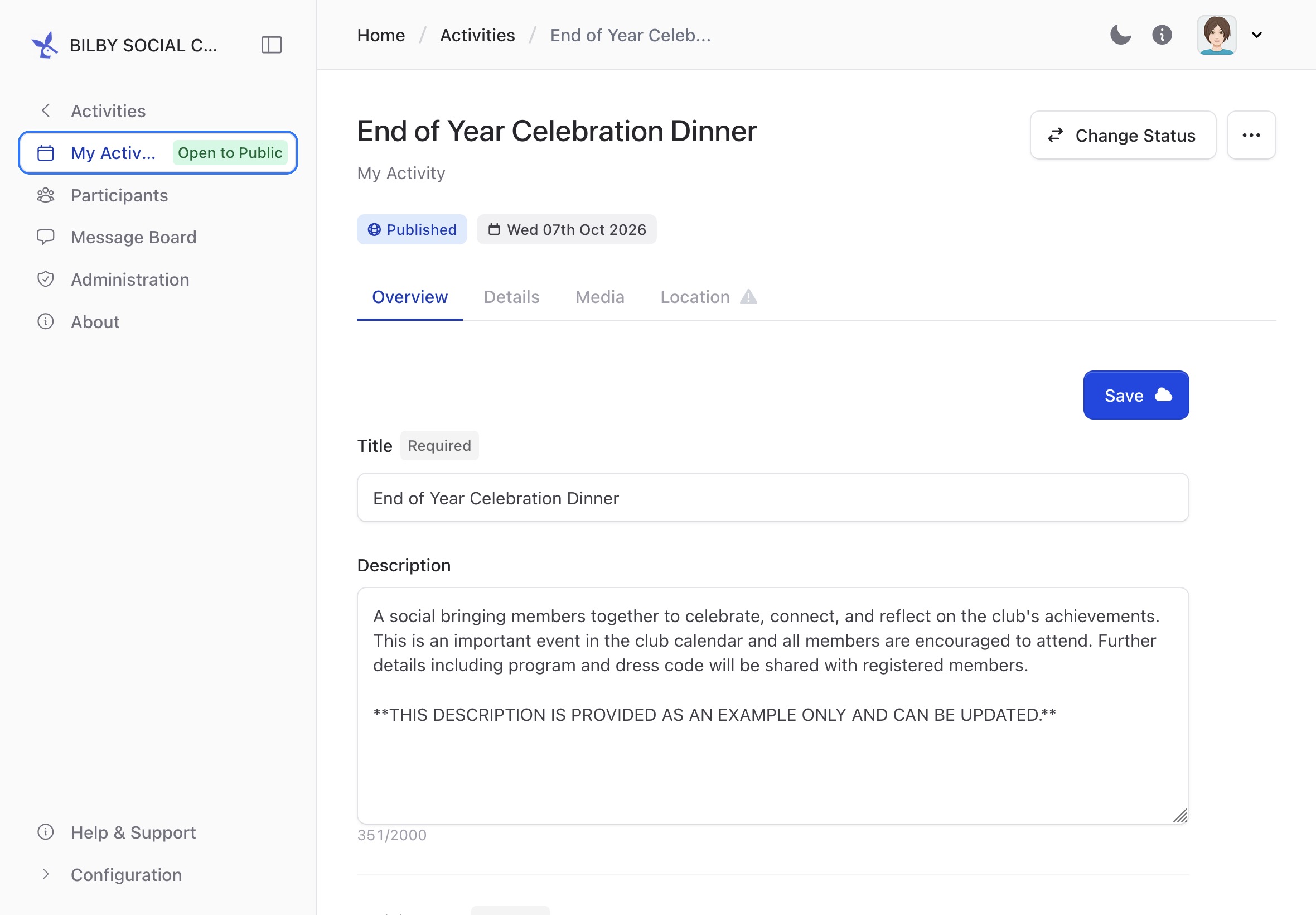Image resolution: width=1316 pixels, height=915 pixels.
Task: Open the info circle icon in header
Action: click(1162, 35)
